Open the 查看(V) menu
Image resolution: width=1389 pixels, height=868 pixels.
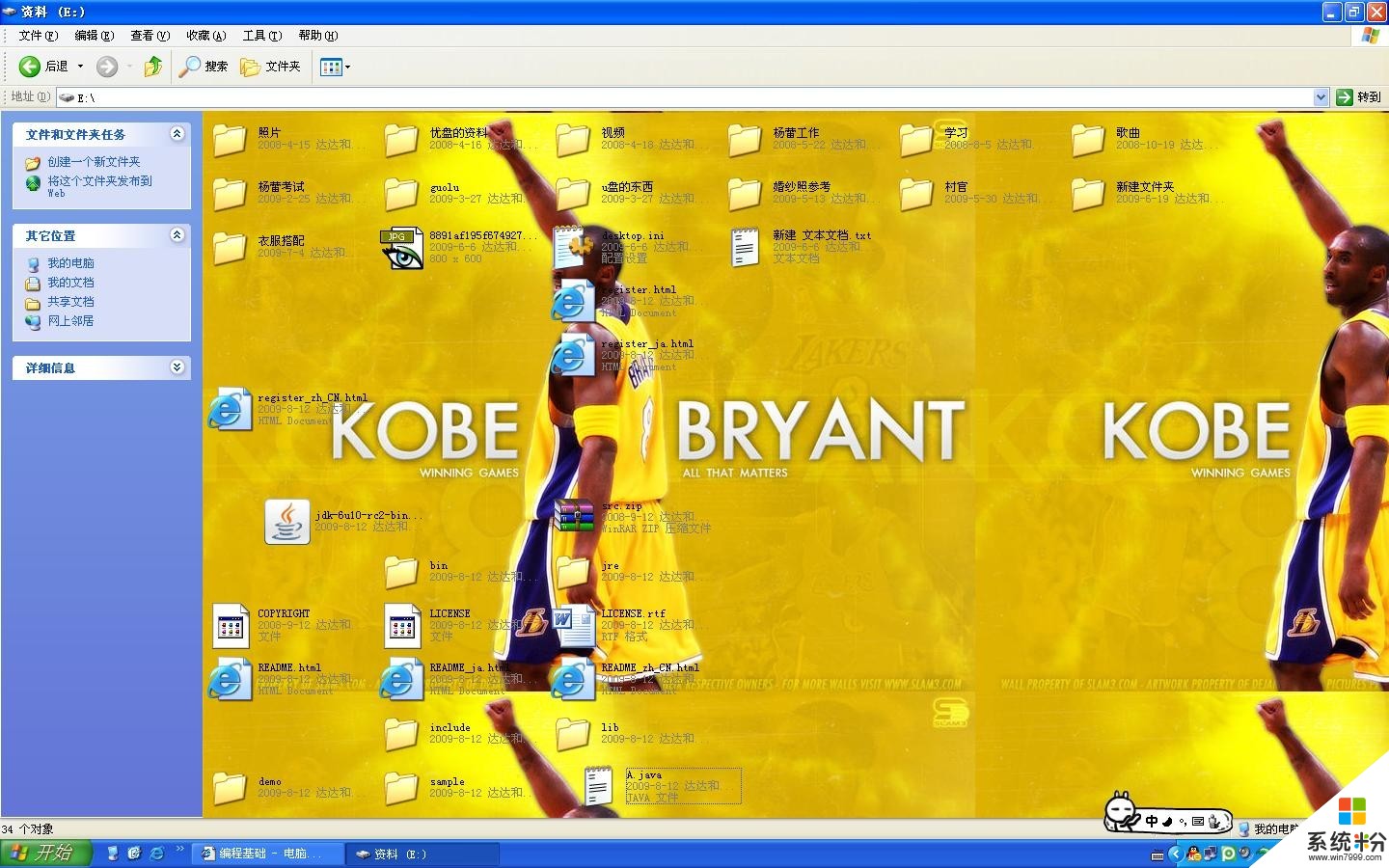click(150, 36)
